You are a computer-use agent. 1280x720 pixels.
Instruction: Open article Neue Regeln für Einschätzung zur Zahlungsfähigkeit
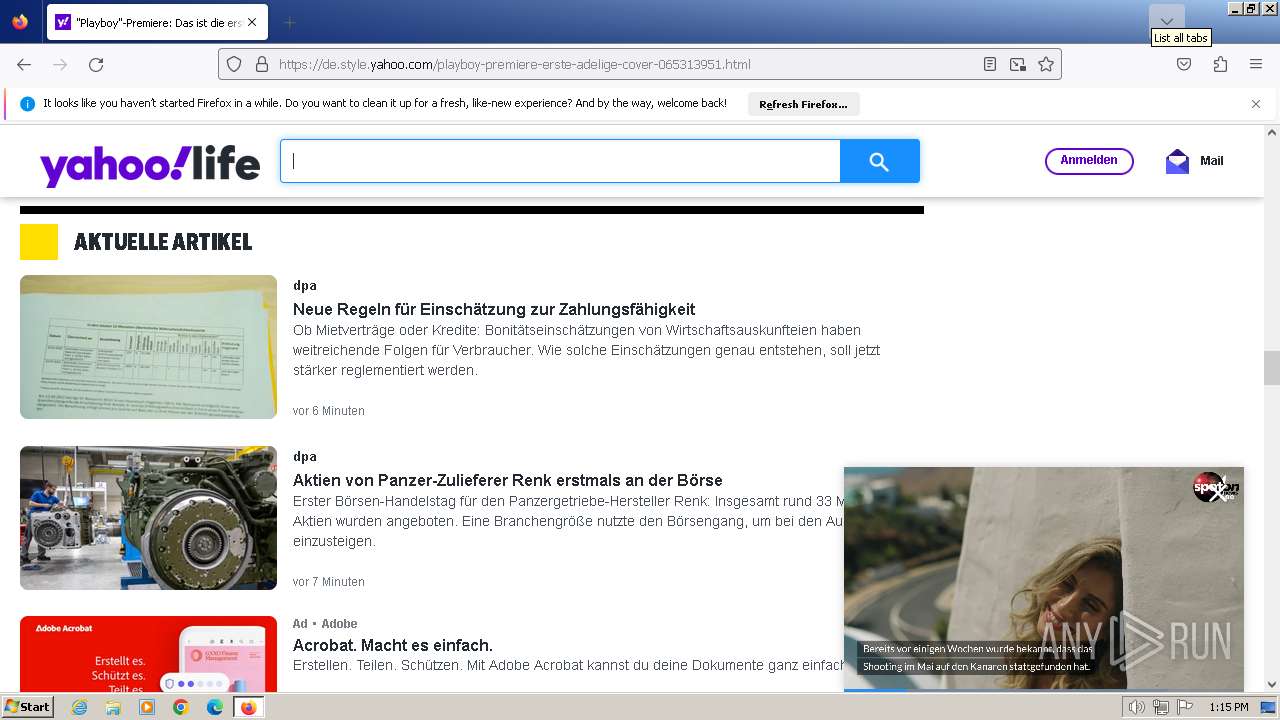(x=494, y=310)
